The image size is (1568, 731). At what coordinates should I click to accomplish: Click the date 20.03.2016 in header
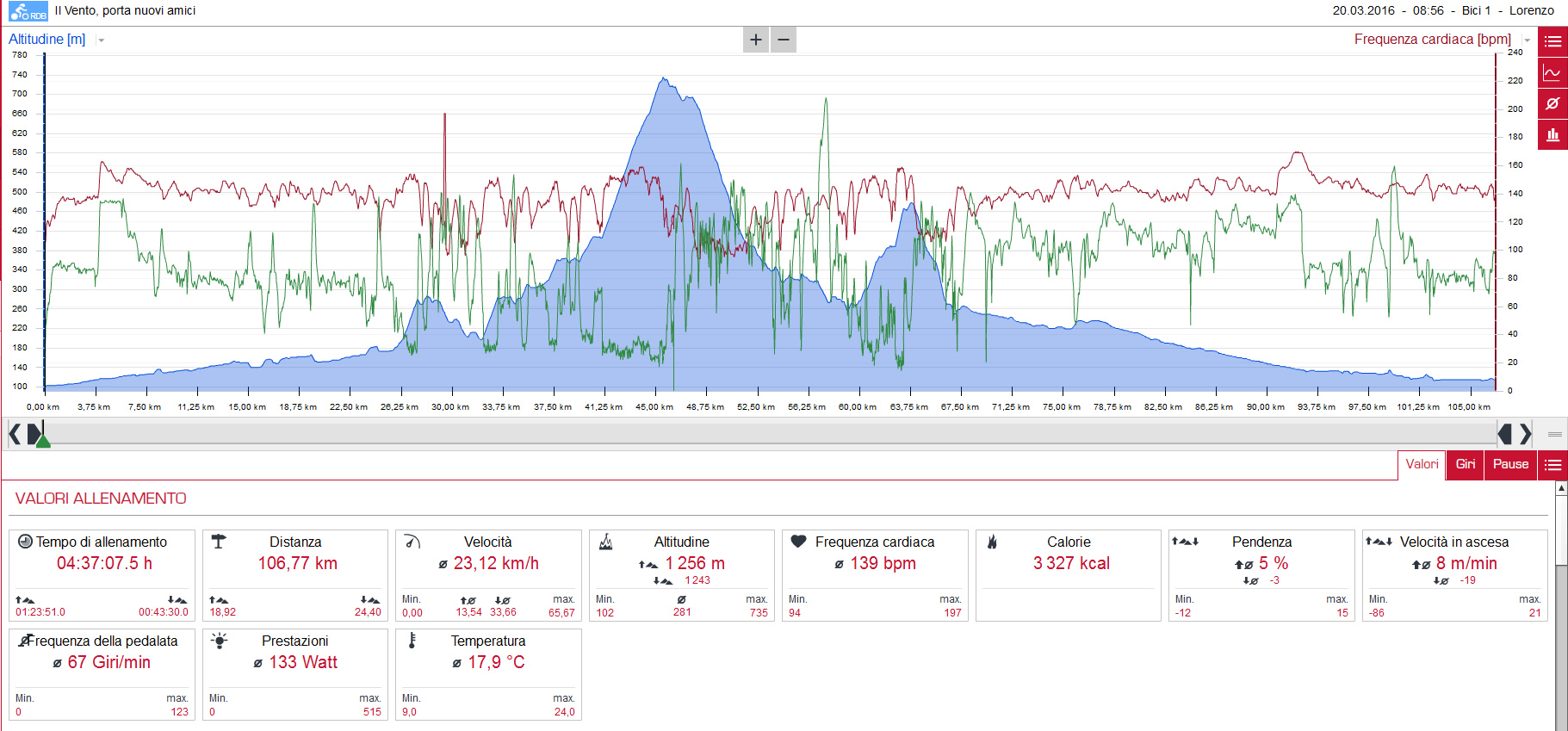coord(1364,10)
